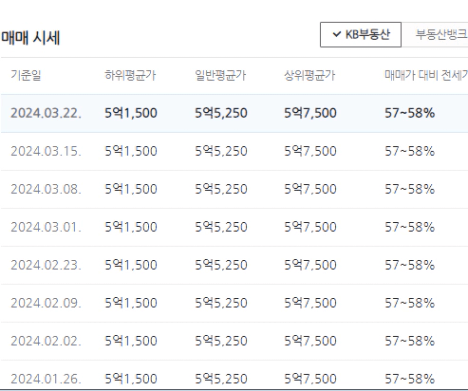This screenshot has height=391, width=468.
Task: Click the 상위평균가 column header
Action: coord(309,75)
